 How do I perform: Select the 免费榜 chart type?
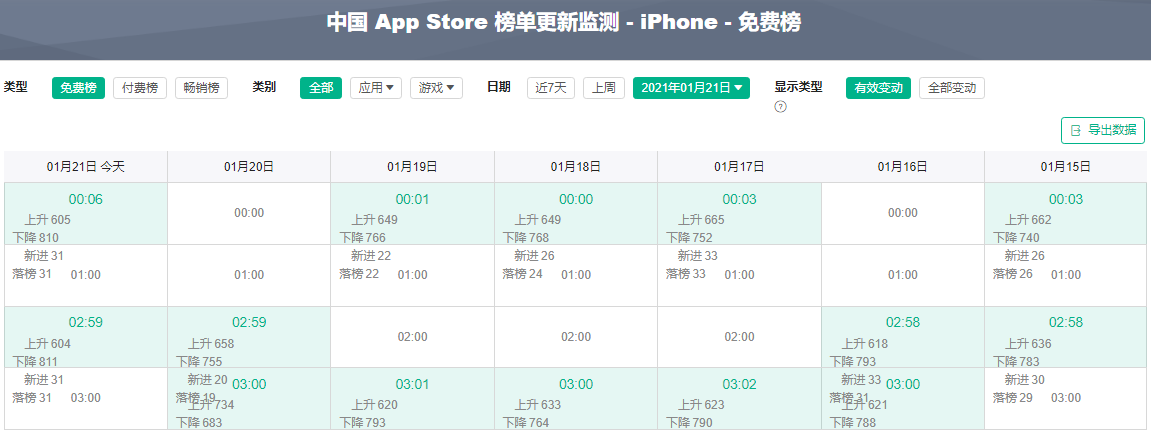78,88
